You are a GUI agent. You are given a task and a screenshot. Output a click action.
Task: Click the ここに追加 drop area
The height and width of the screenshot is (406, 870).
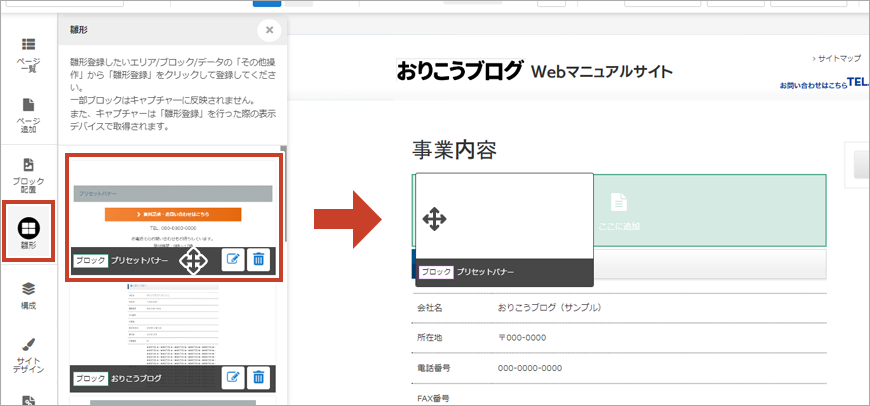point(619,212)
